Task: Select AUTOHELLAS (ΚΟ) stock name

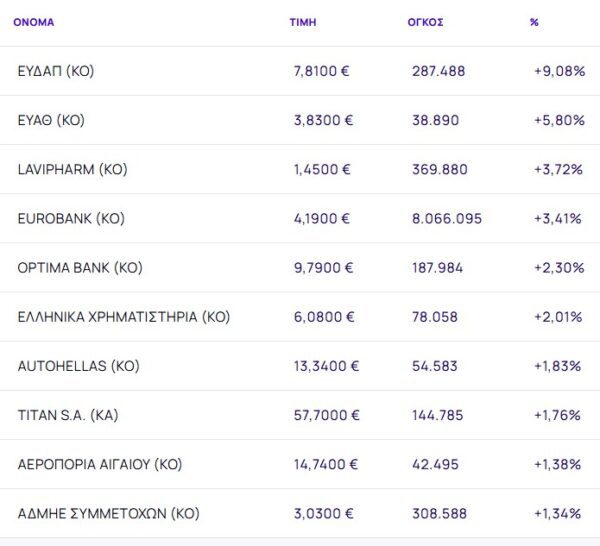Action: pyautogui.click(x=78, y=366)
